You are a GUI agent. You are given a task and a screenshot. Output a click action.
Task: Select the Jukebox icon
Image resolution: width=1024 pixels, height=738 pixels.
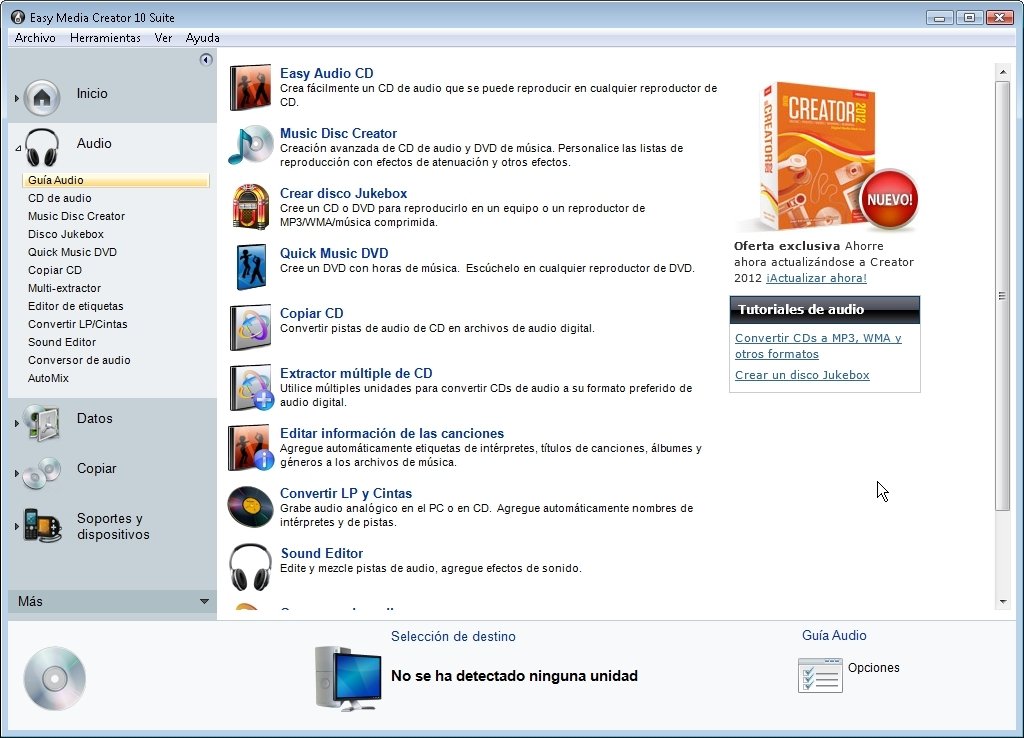pos(250,206)
